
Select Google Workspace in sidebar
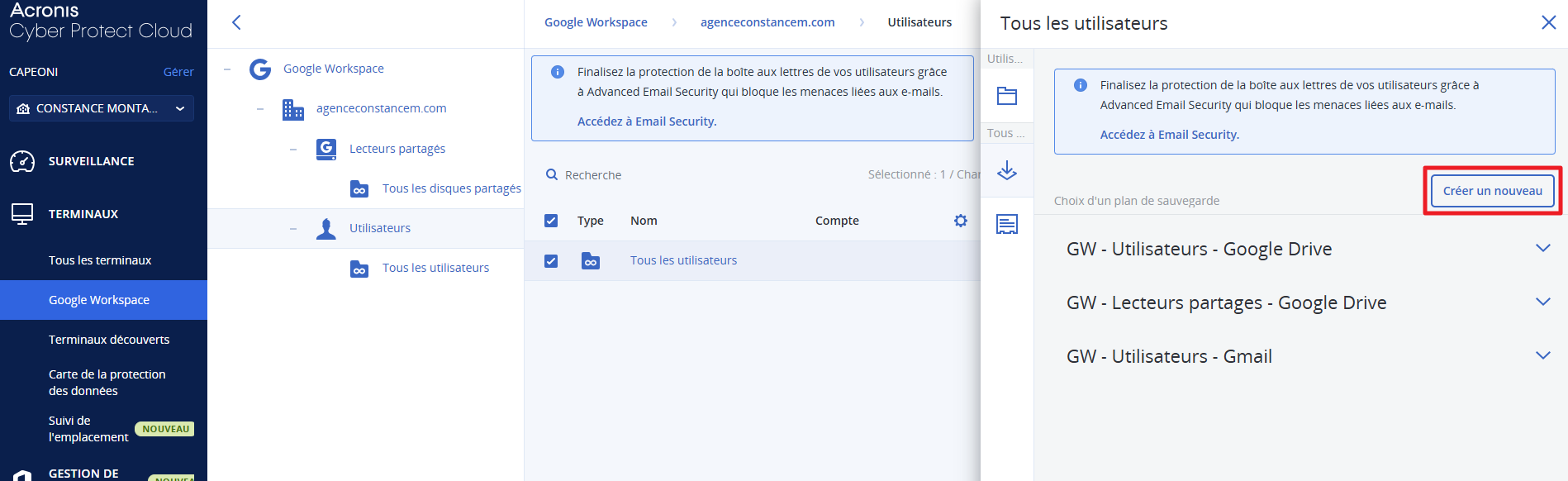103,300
